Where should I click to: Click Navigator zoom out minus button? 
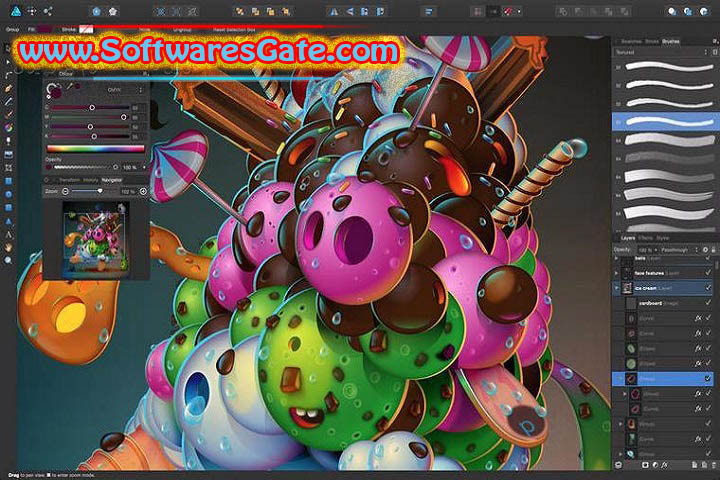click(65, 191)
